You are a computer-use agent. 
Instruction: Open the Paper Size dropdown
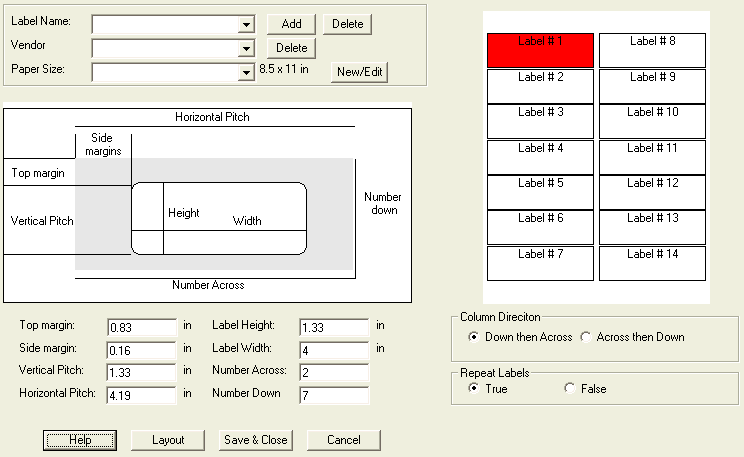(x=247, y=72)
